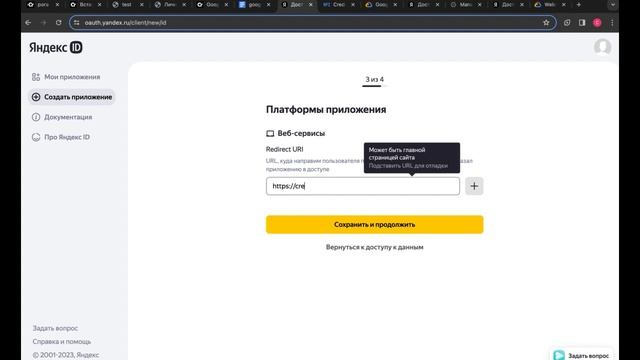This screenshot has height=360, width=640.
Task: Expand the tab search dropdown arrow
Action: coord(613,4)
